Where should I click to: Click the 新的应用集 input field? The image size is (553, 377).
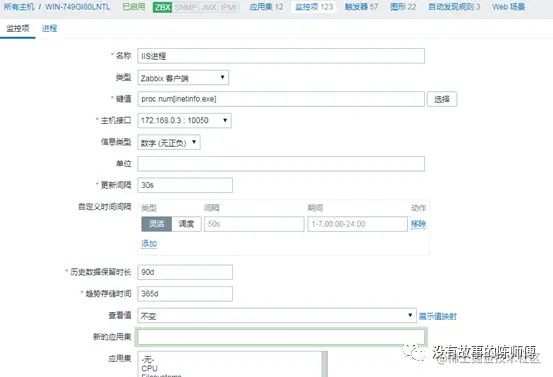(281, 337)
